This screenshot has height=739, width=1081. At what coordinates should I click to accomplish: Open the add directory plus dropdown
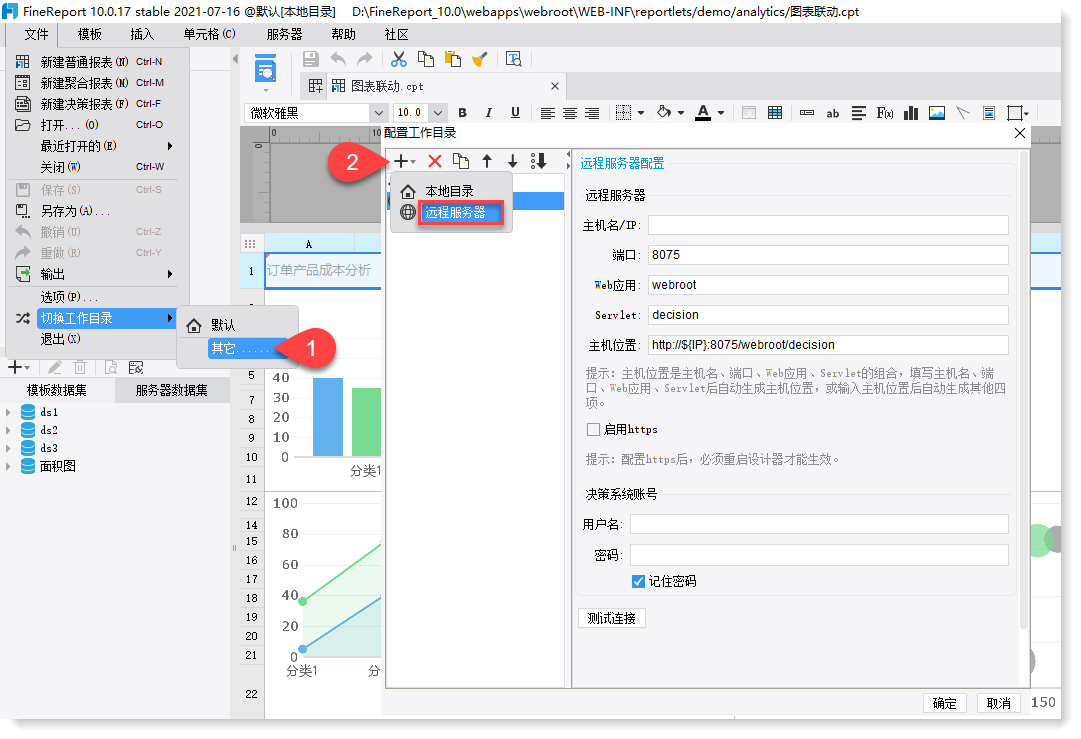[x=404, y=161]
